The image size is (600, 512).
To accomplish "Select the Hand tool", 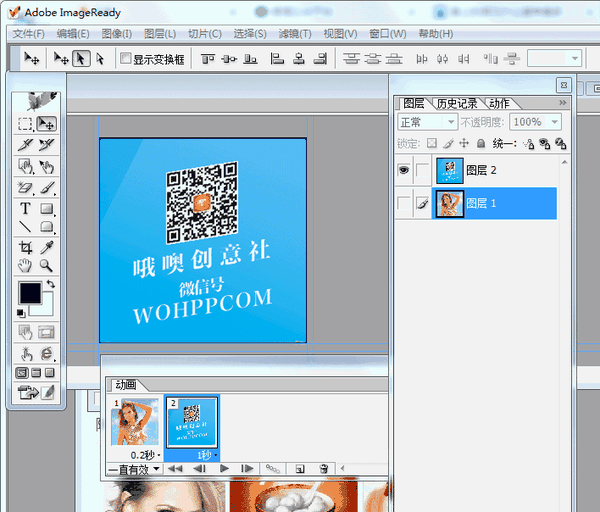I will coord(25,266).
